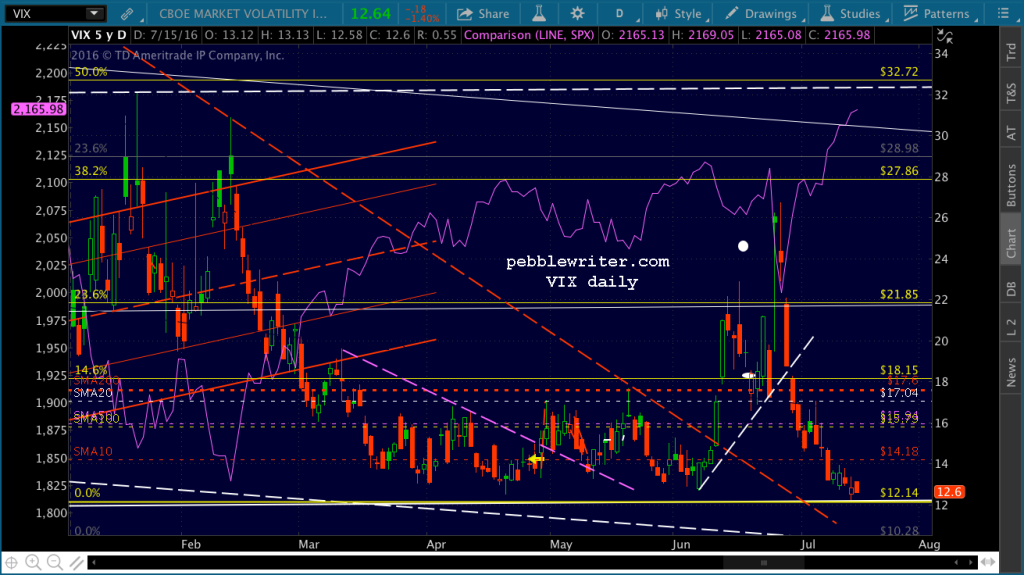Screen dimensions: 1024x575
Task: Open the Patterns menu
Action: click(x=936, y=13)
